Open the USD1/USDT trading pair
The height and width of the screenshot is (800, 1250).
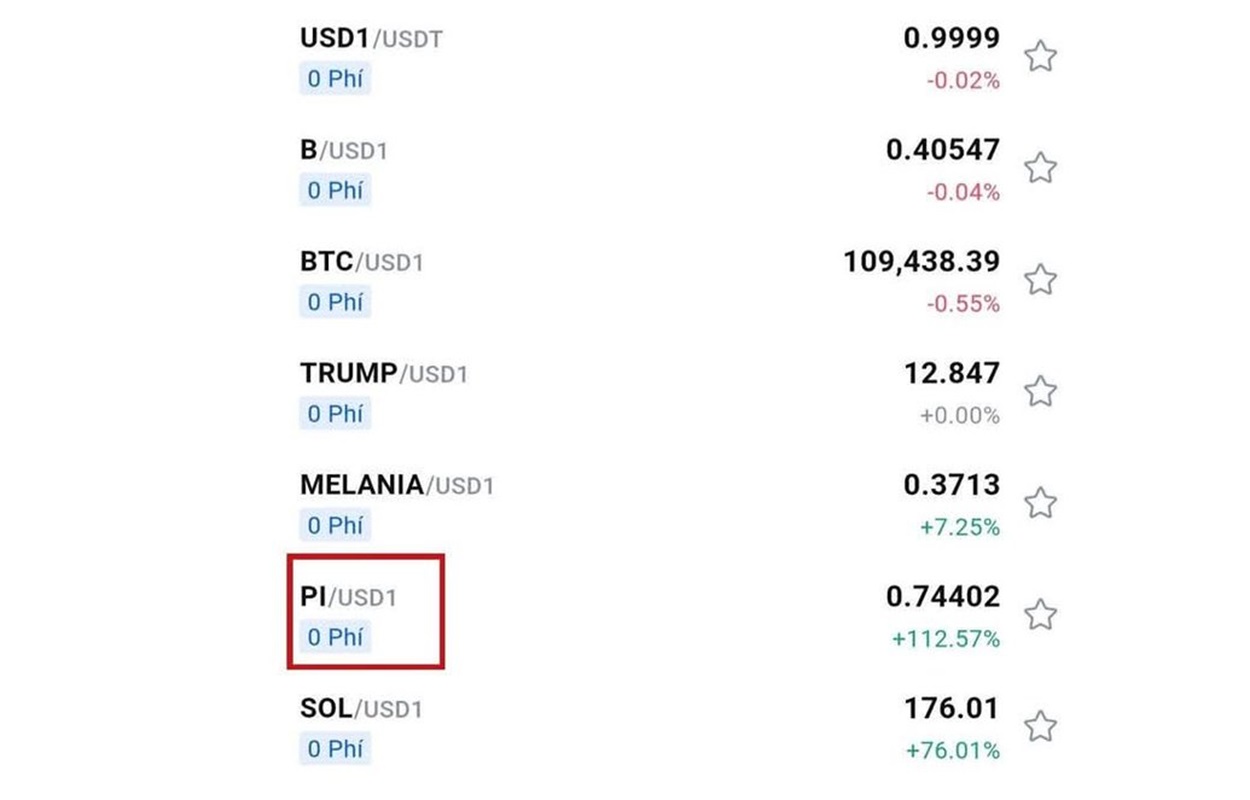371,39
